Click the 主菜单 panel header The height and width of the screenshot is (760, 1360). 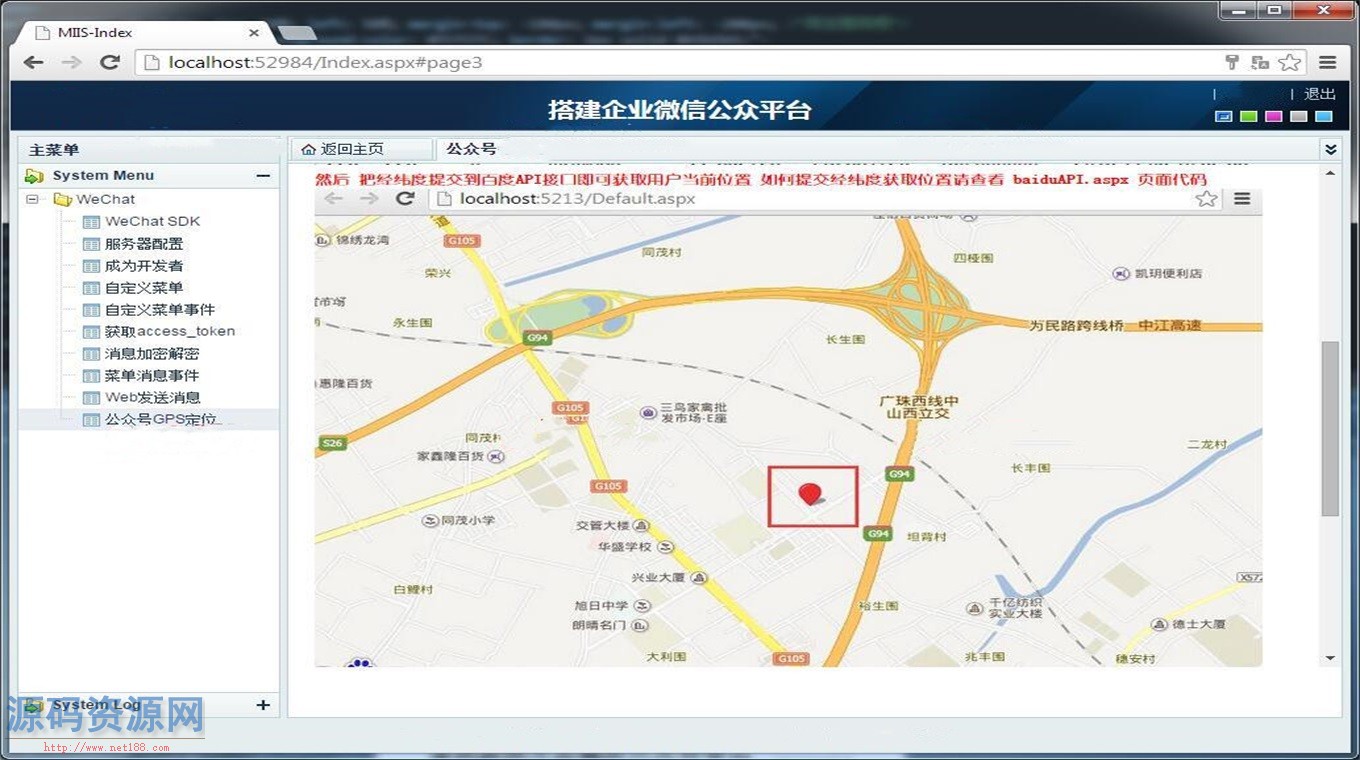click(x=149, y=150)
